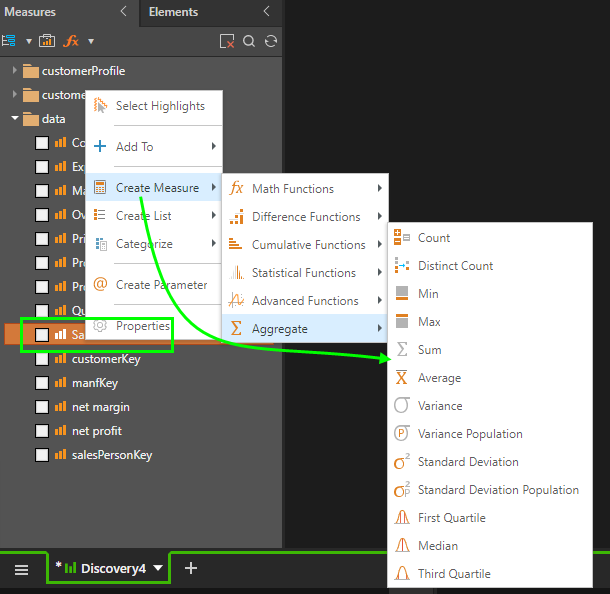This screenshot has height=594, width=610.
Task: Enable the salesPersonKey checkbox
Action: click(x=42, y=455)
